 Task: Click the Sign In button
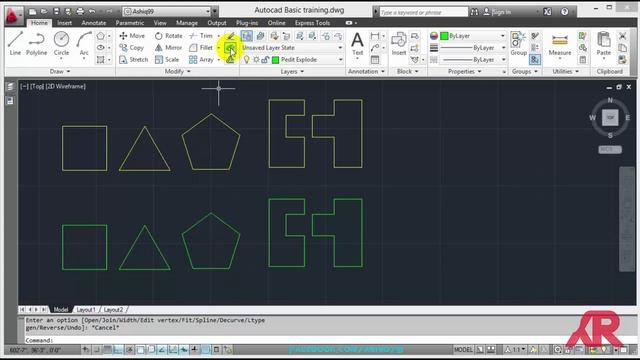tap(497, 12)
